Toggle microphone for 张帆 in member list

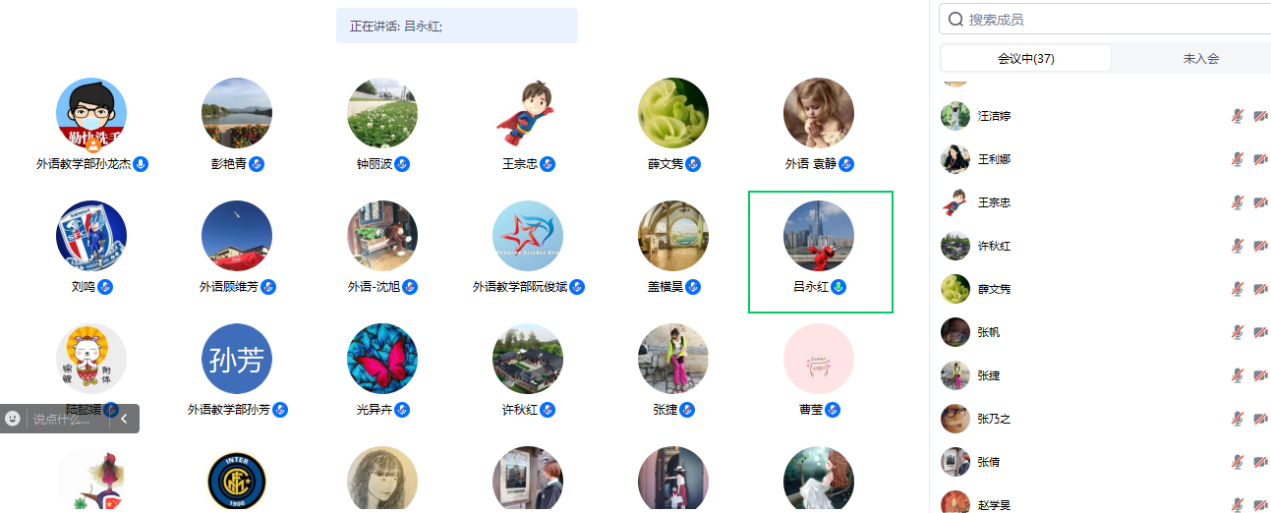click(1238, 332)
